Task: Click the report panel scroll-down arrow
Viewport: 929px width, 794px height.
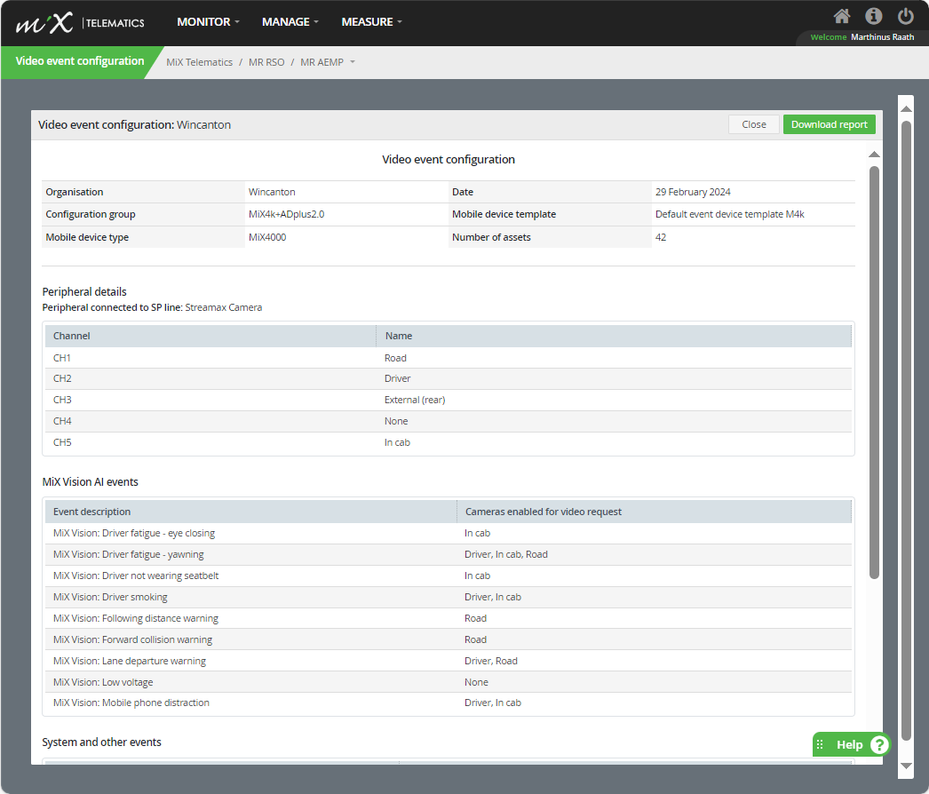Action: pyautogui.click(x=906, y=766)
